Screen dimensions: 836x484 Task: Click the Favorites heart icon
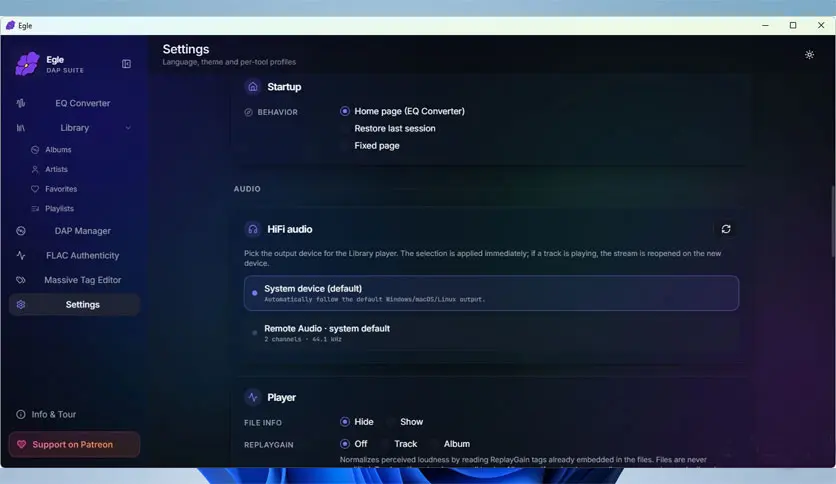[35, 189]
